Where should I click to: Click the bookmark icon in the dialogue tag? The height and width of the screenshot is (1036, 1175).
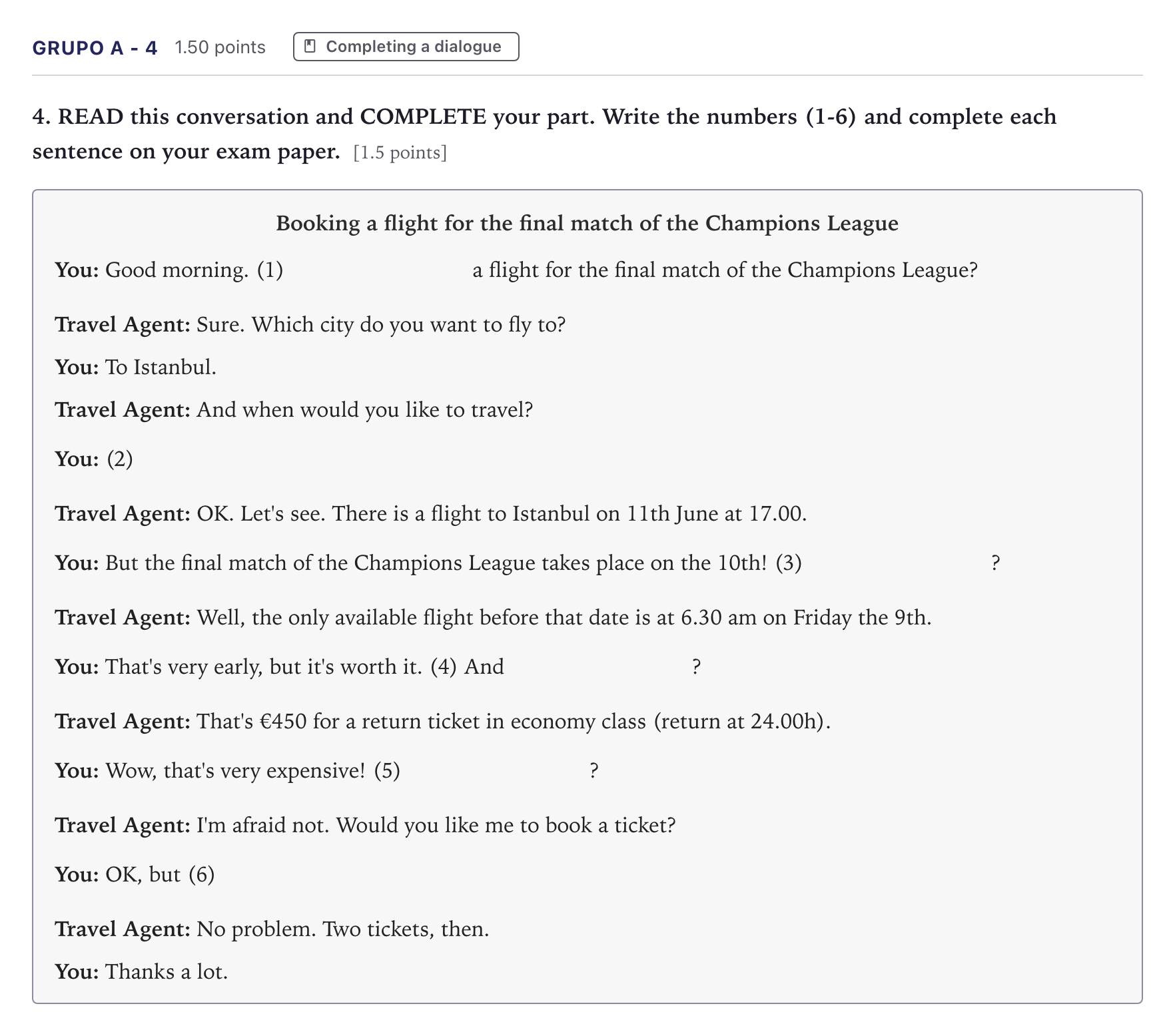tap(310, 46)
